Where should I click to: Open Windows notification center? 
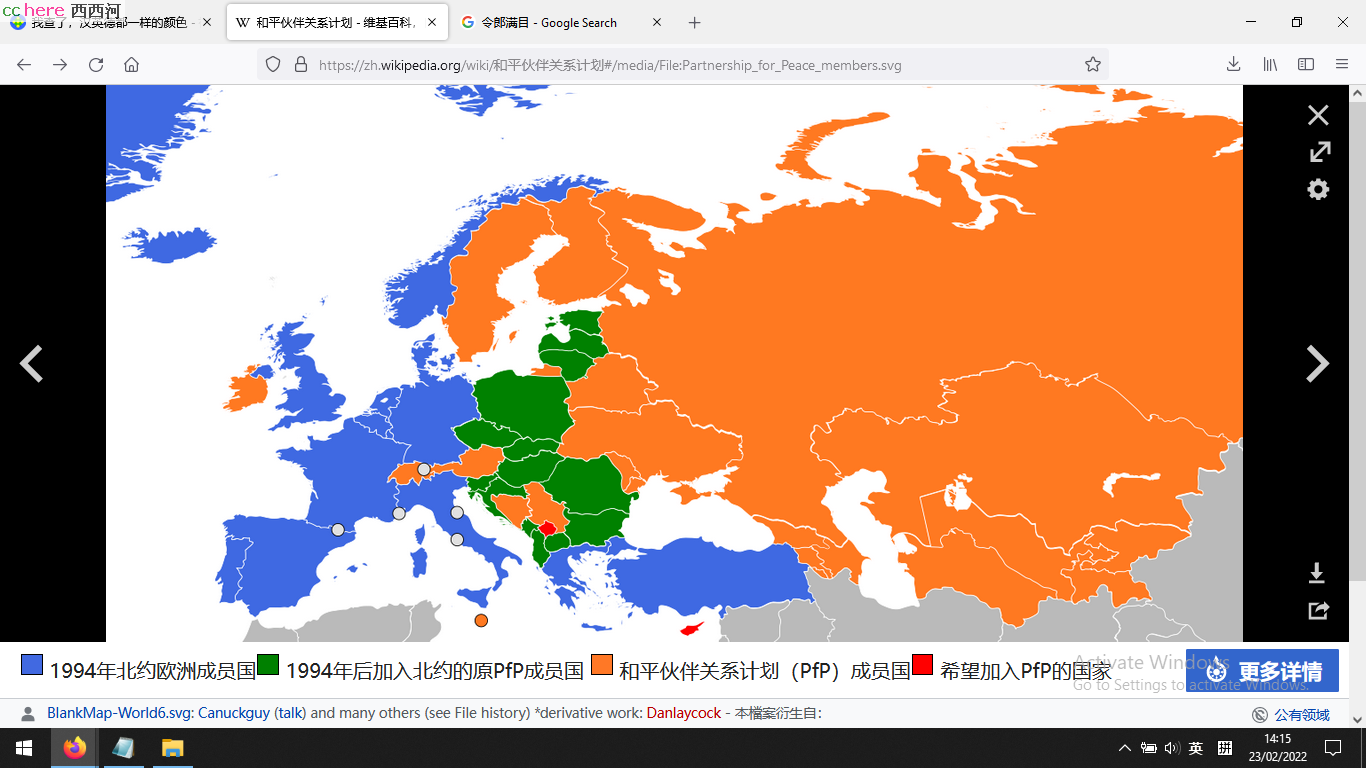coord(1332,748)
